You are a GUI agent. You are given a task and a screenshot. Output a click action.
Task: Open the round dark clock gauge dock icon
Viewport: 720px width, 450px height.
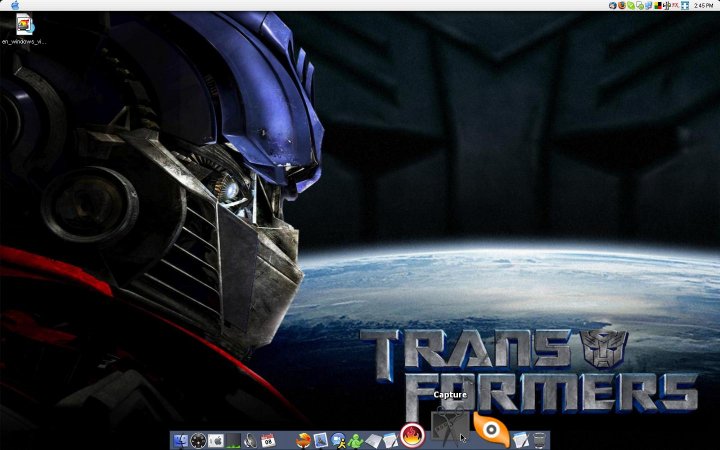click(x=198, y=441)
